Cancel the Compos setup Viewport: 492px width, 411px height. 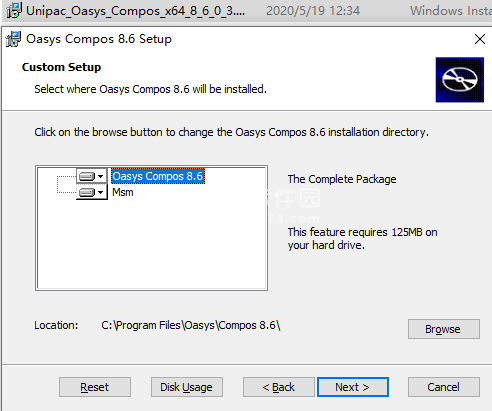coord(444,387)
